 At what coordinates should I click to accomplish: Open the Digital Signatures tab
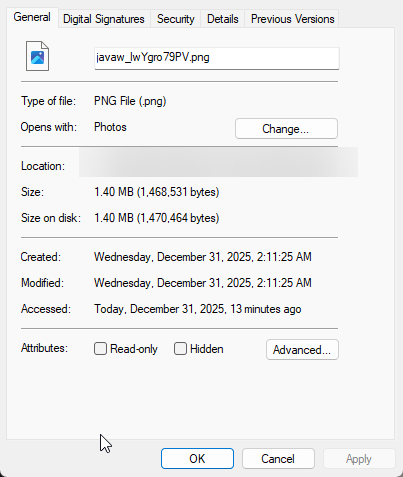click(104, 19)
